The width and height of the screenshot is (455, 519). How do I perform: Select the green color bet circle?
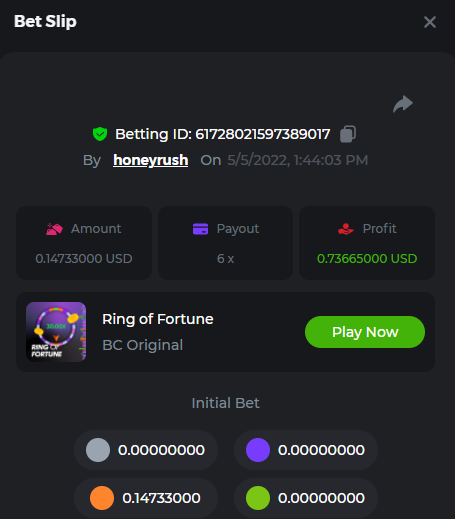click(x=258, y=498)
